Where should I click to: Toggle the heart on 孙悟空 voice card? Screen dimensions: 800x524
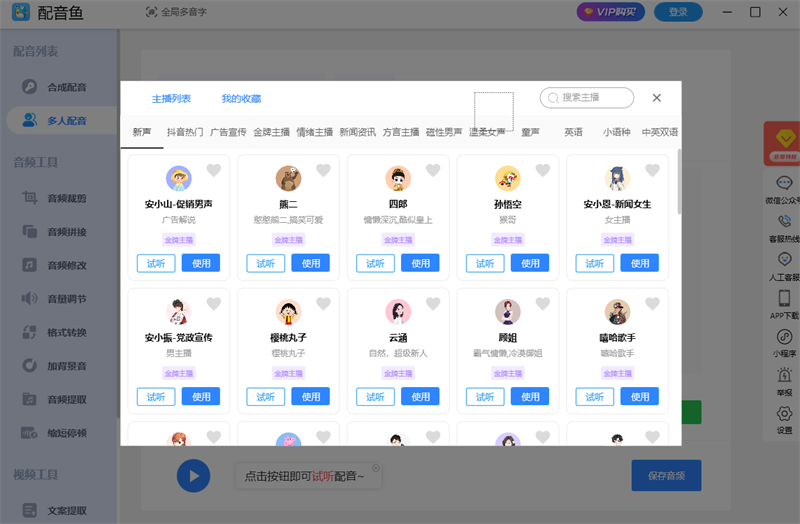(x=542, y=171)
